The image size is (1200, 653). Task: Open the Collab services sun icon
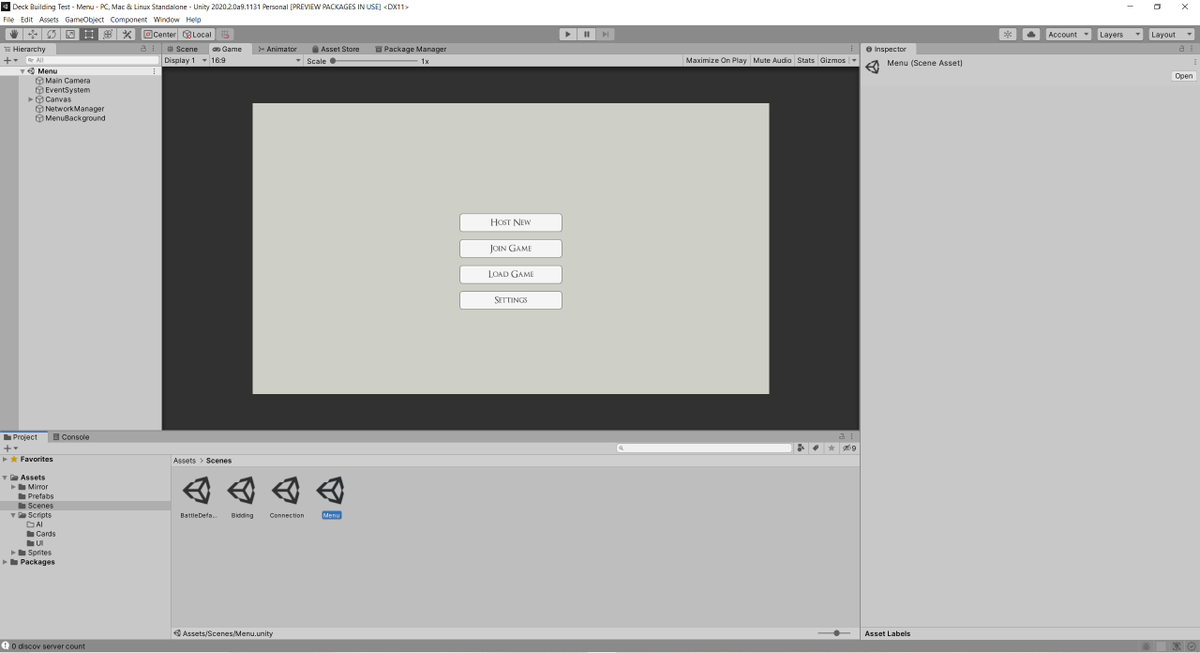click(1008, 34)
